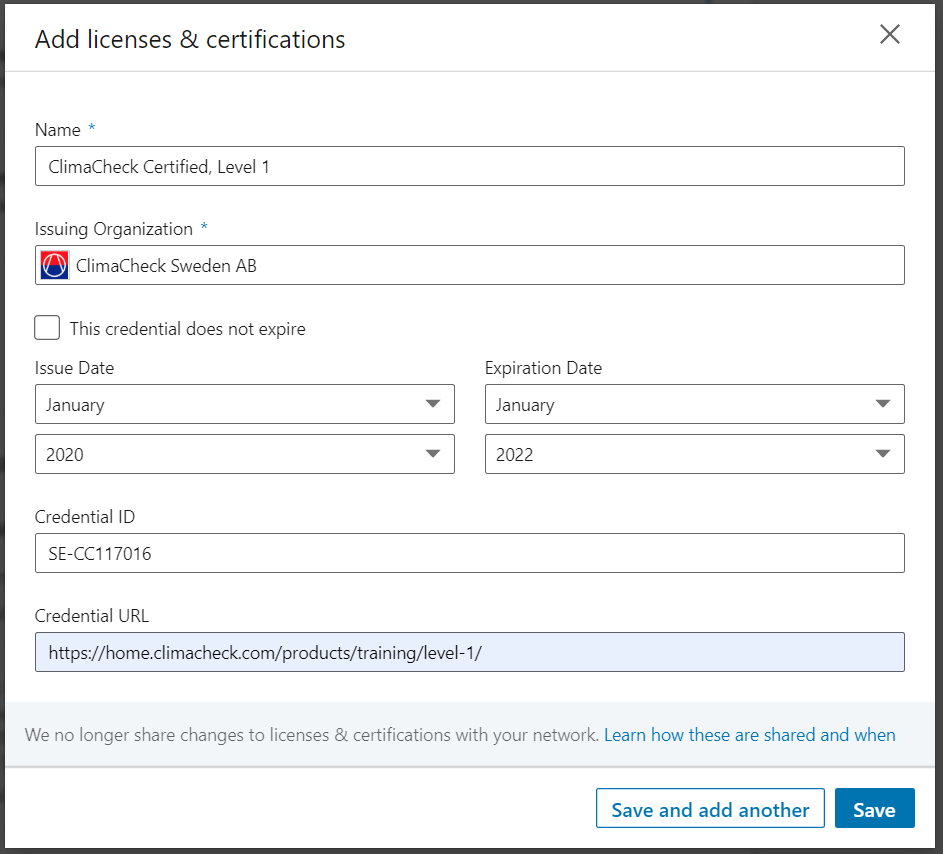Click the ClimaCheck Sweden AB logo icon
The height and width of the screenshot is (854, 943).
click(x=55, y=265)
